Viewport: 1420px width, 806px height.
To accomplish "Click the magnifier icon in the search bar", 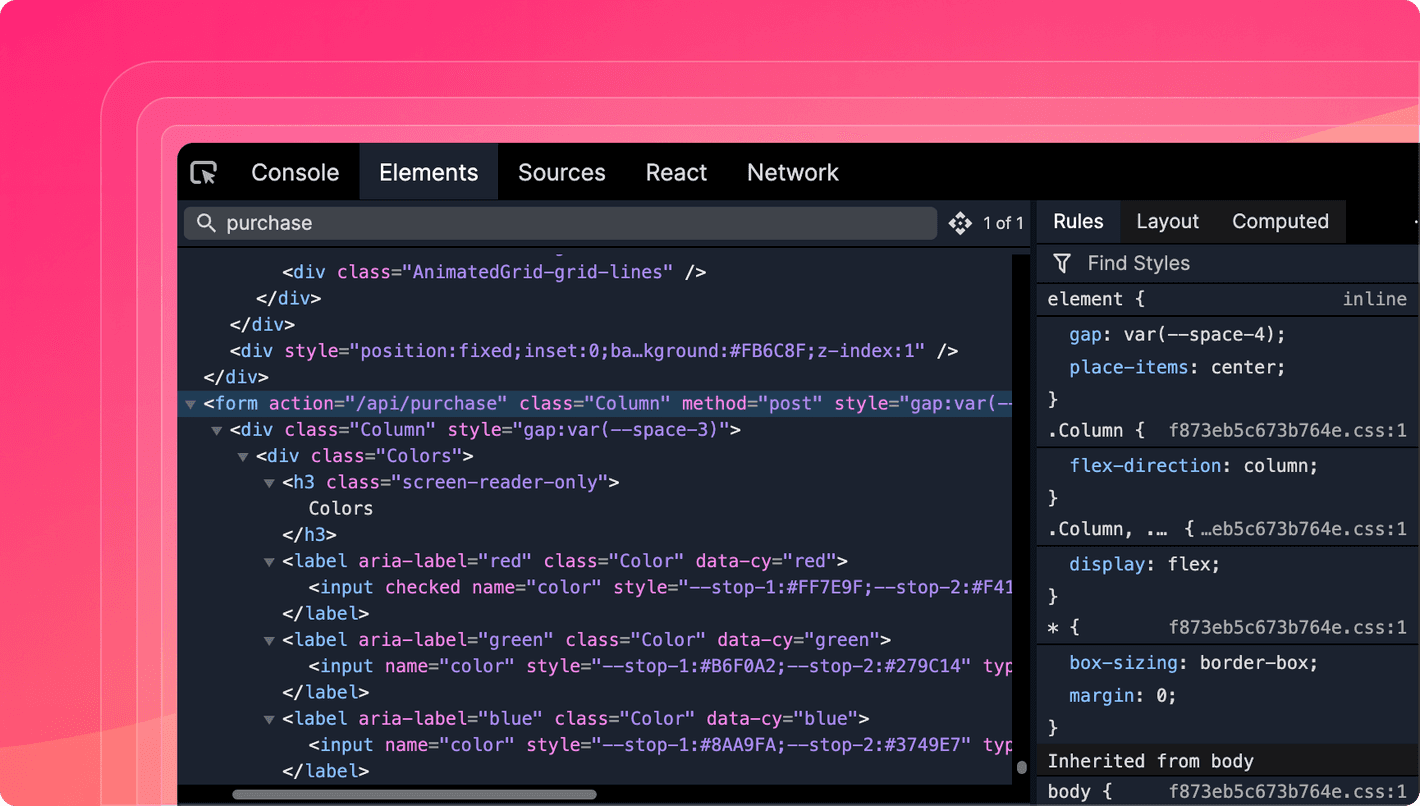I will click(206, 223).
